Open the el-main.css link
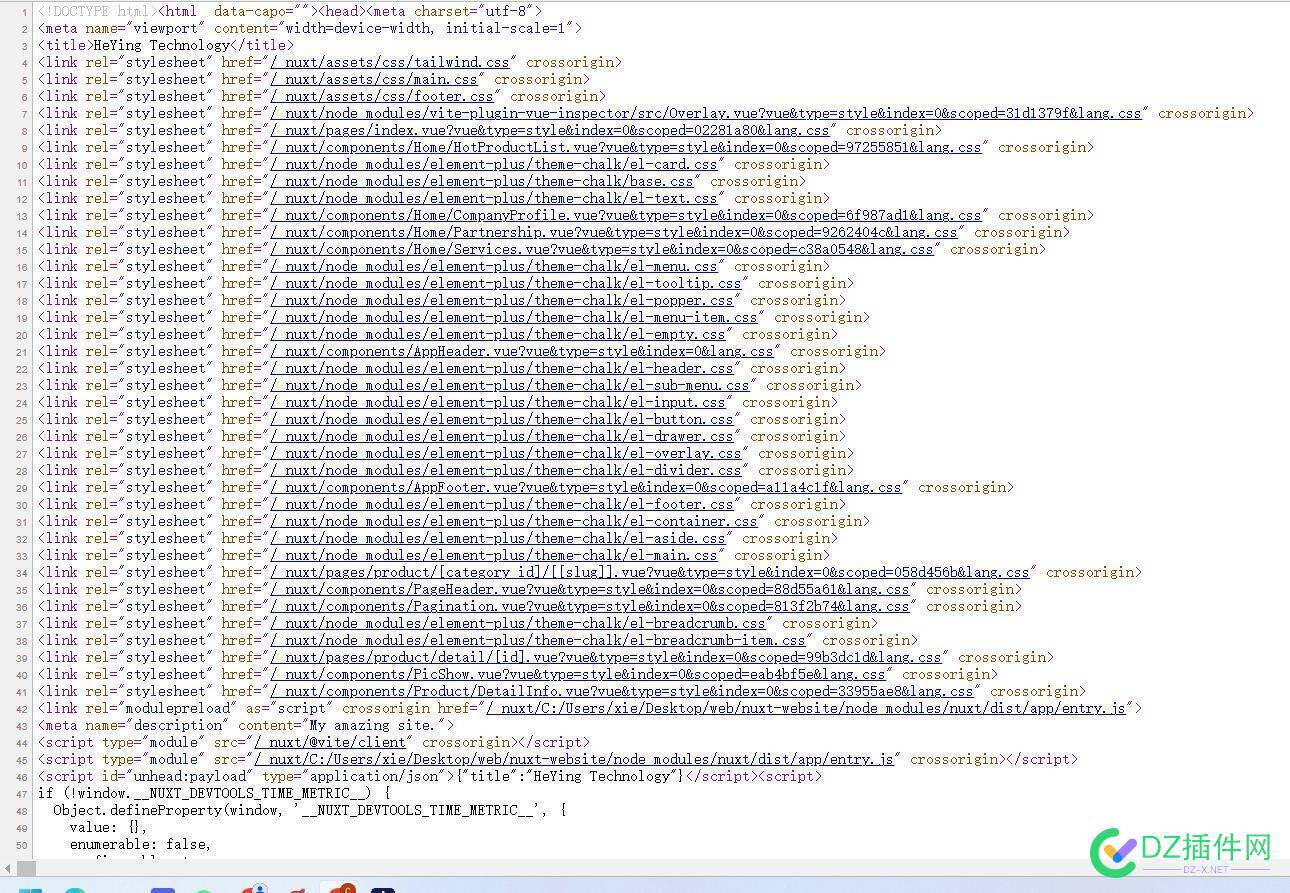Image resolution: width=1290 pixels, height=893 pixels. click(494, 555)
